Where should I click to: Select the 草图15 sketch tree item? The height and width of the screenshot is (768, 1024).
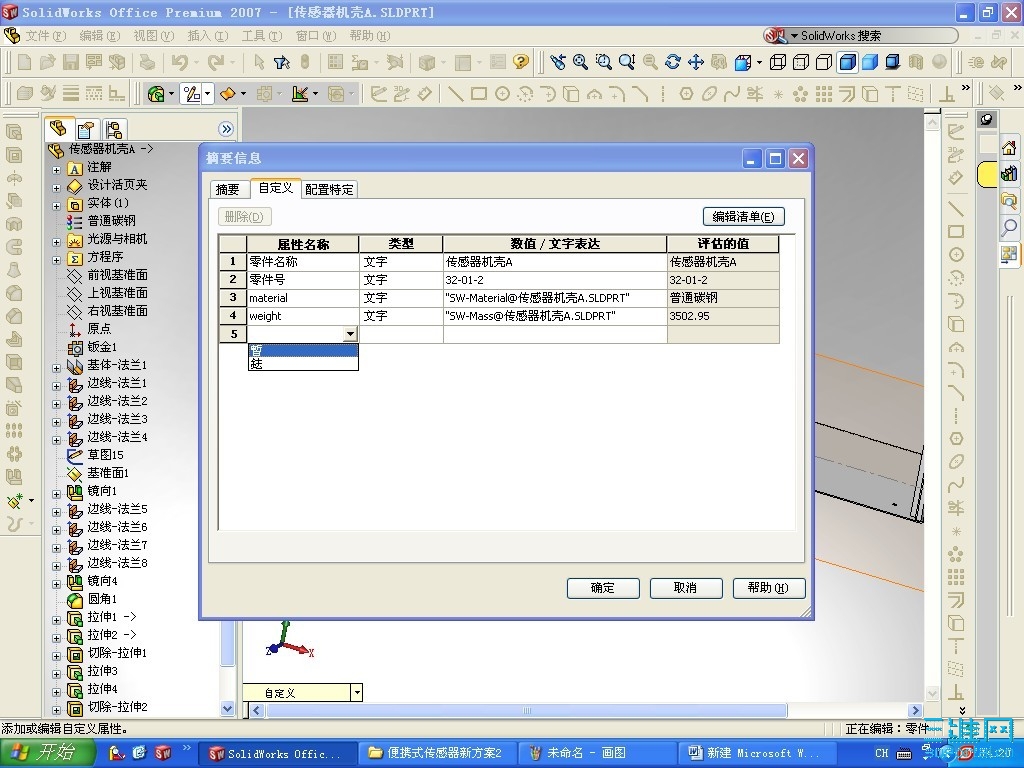105,455
